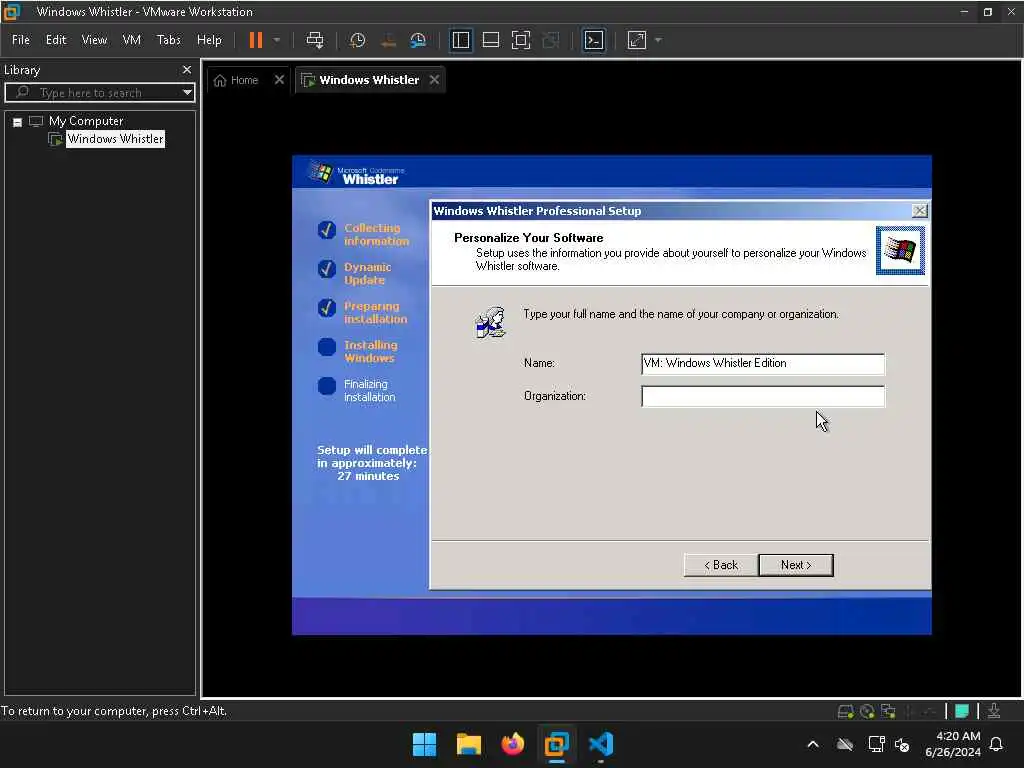Toggle the library sidebar view

click(460, 40)
